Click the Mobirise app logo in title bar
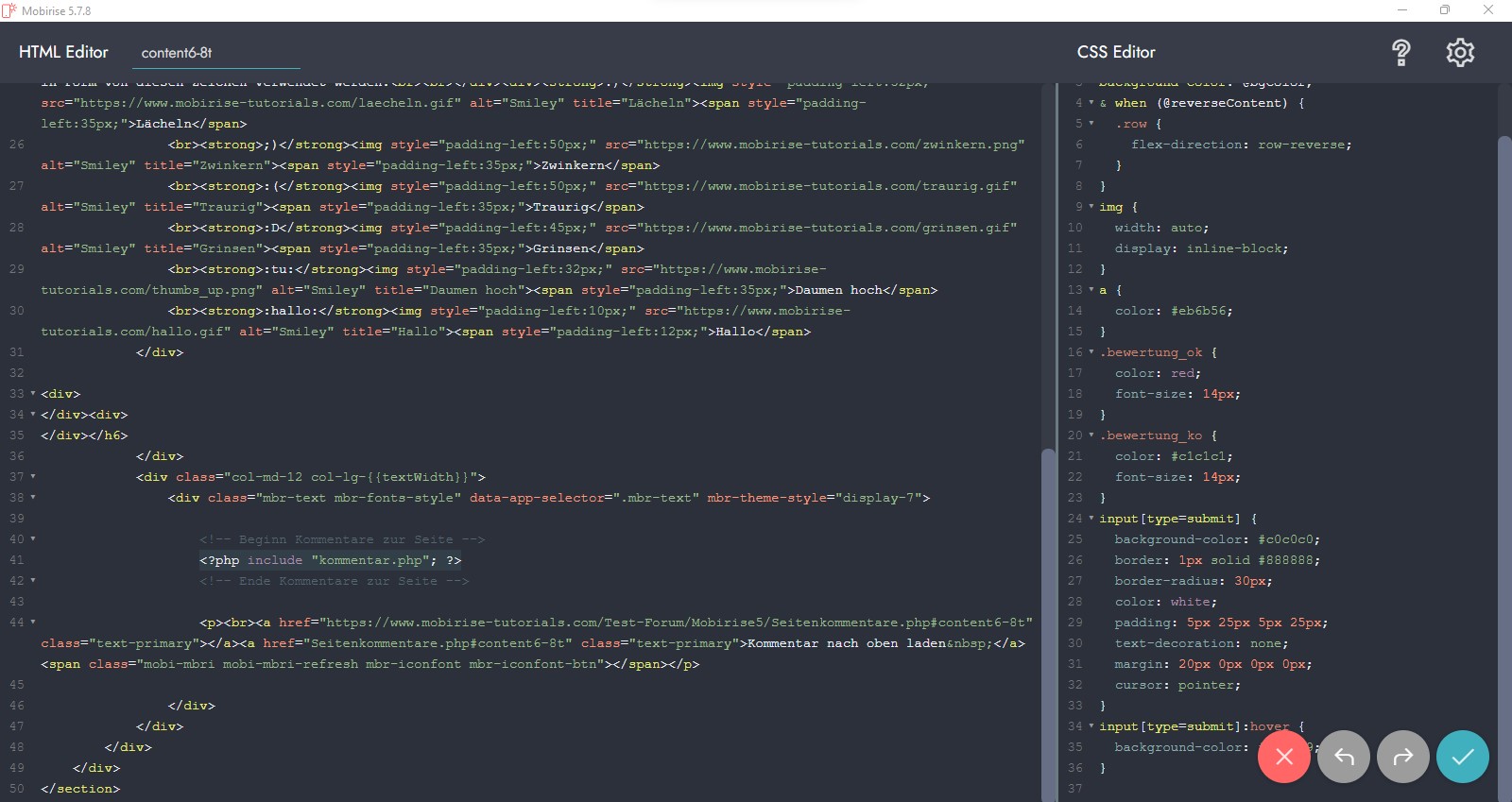The image size is (1512, 802). 9,10
